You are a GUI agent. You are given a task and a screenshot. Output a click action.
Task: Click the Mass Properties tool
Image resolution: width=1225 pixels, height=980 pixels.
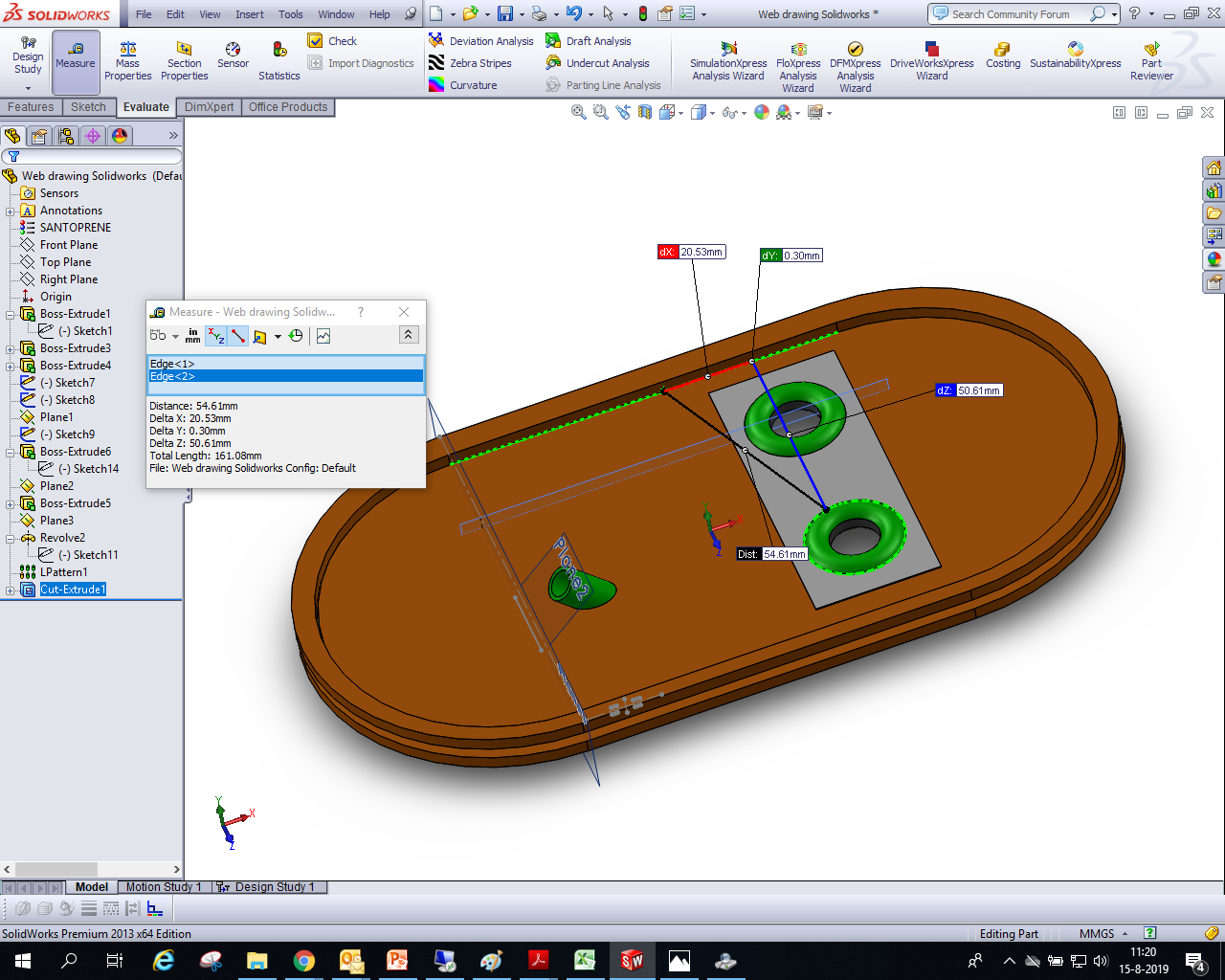coord(127,60)
